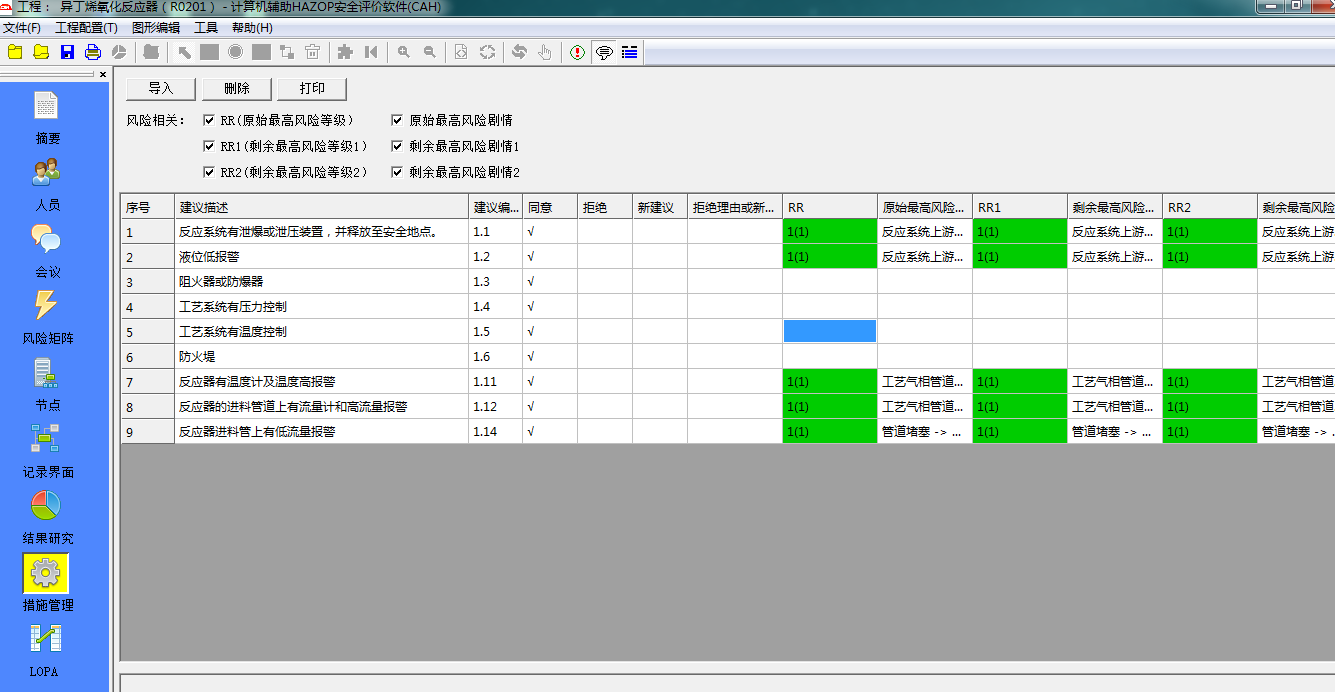1335x692 pixels.
Task: Select the blue highlighted RR cell in row 5
Action: click(x=830, y=331)
